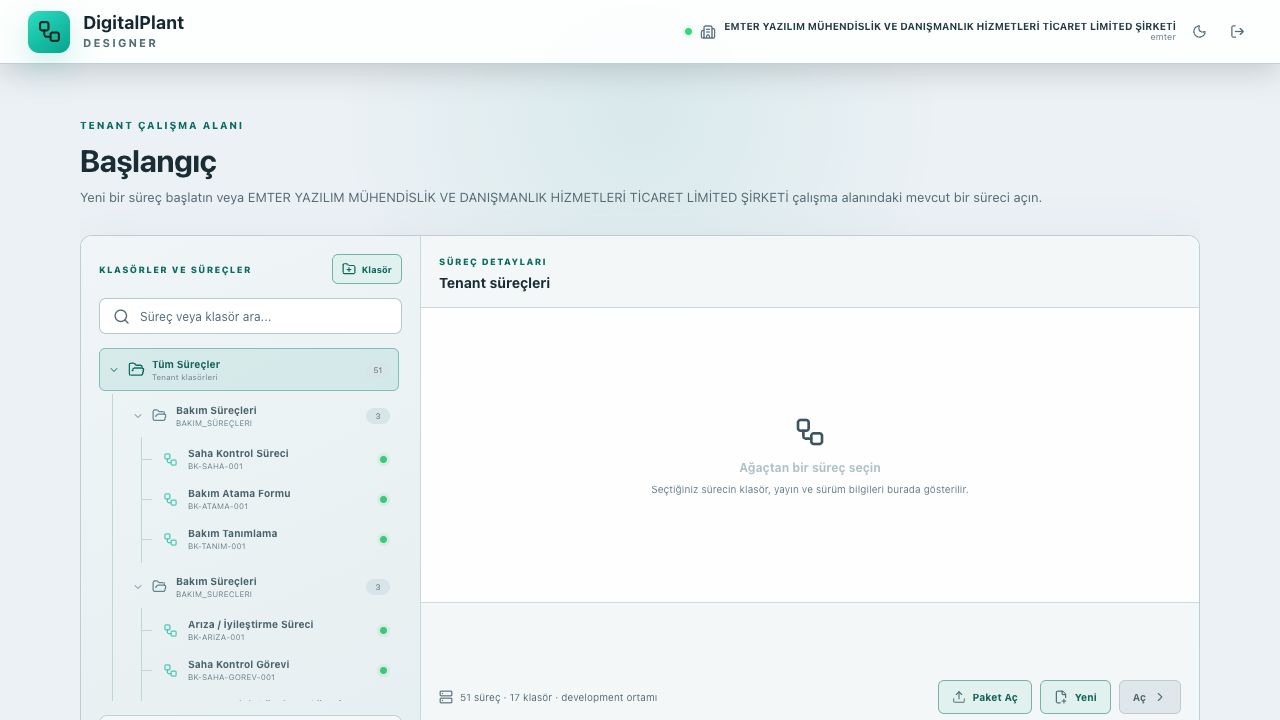Click the process icon of Saha Kontrol Süreci
The height and width of the screenshot is (720, 1280).
[x=170, y=459]
